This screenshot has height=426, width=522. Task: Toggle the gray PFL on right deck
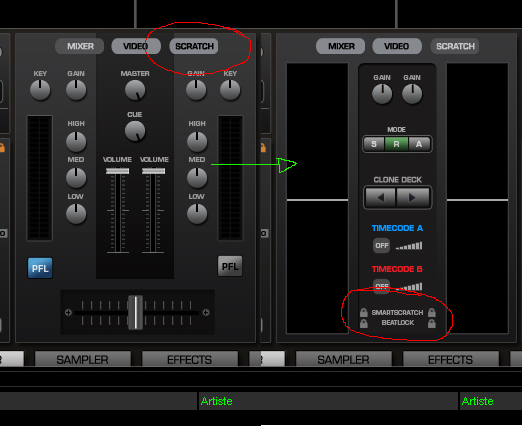(x=230, y=266)
